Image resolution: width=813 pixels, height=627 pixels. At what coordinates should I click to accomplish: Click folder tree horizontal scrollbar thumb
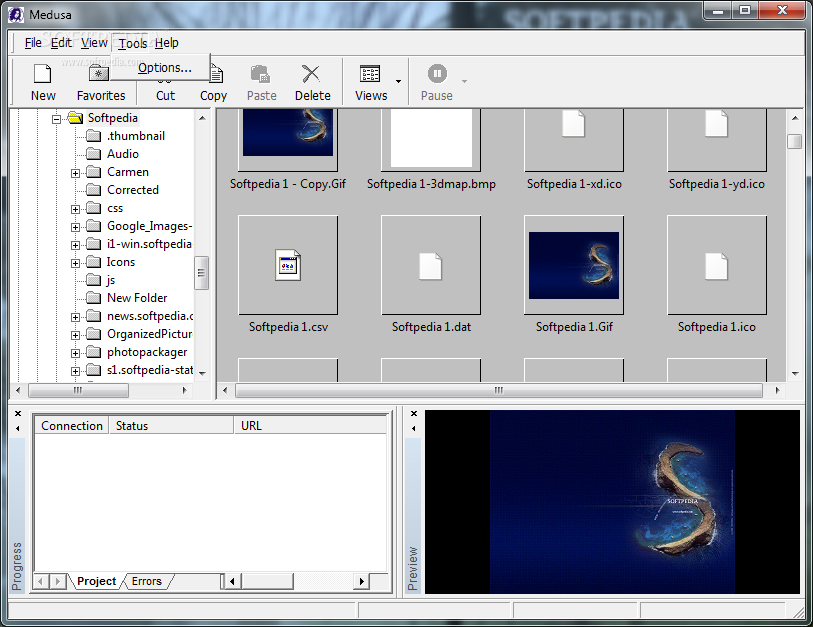point(78,390)
